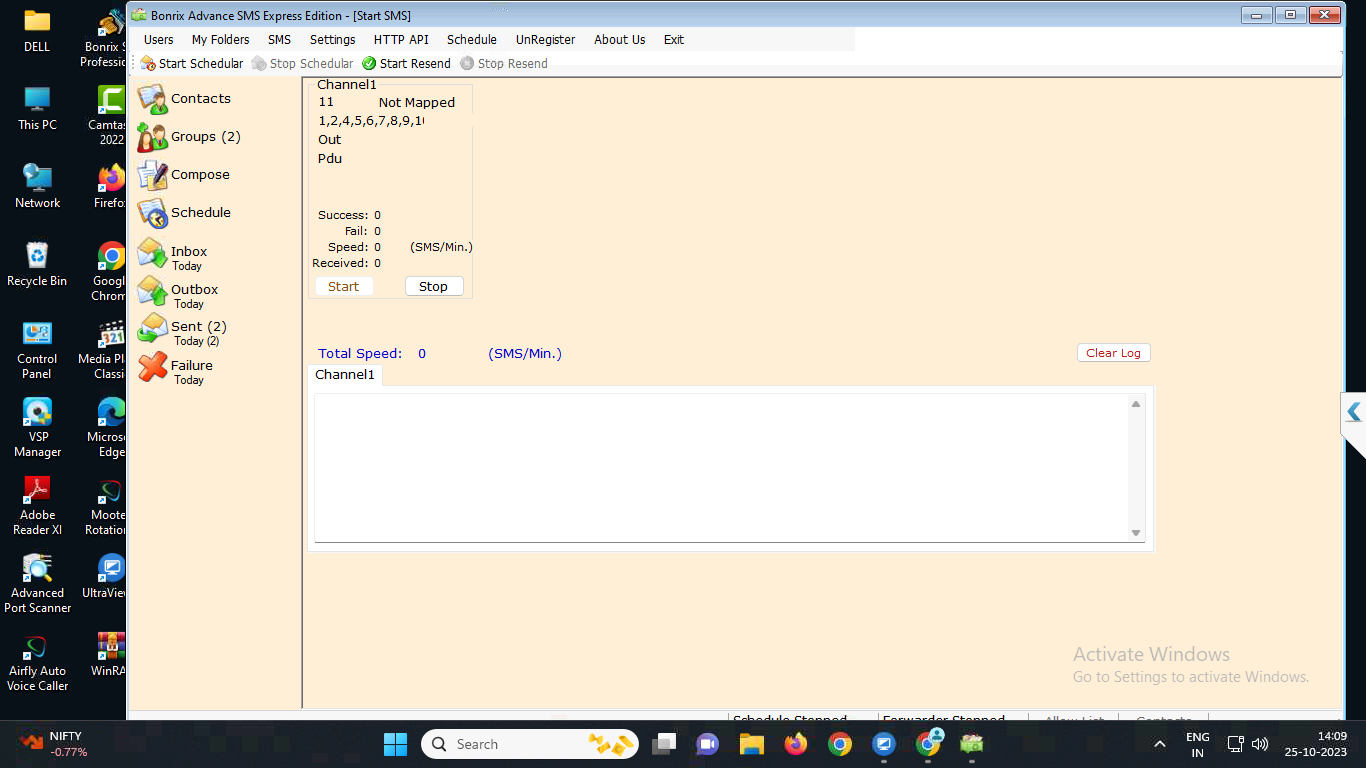Click the taskbar Search box
Viewport: 1366px width, 768px height.
point(530,744)
